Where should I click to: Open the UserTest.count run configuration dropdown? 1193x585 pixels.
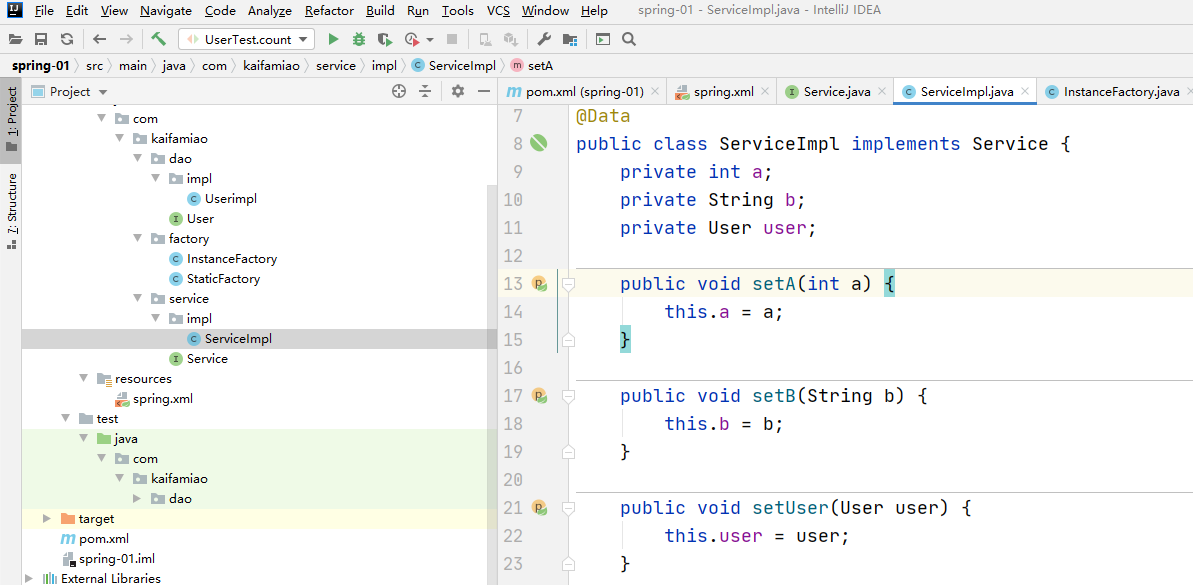click(x=247, y=39)
